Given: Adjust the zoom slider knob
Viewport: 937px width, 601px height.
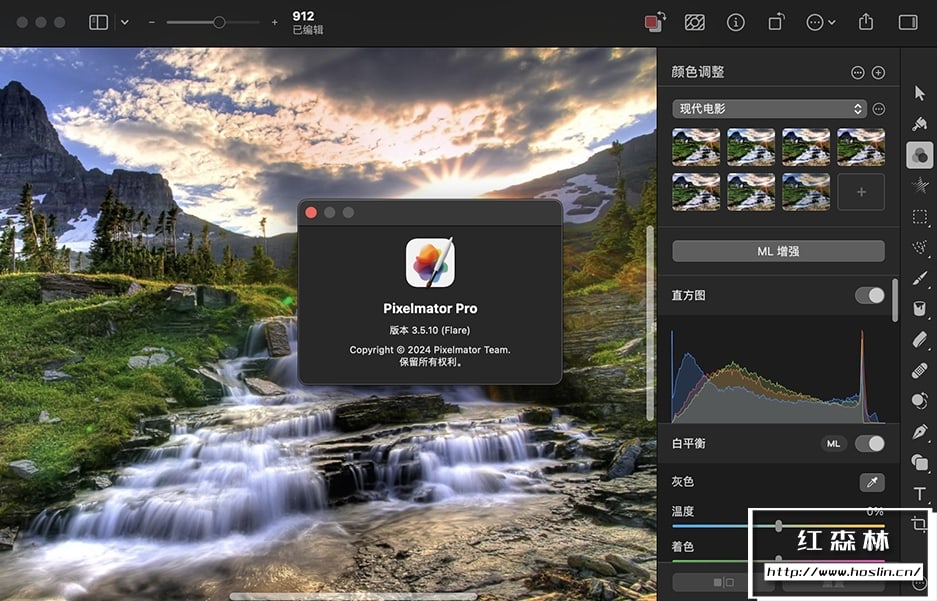Looking at the screenshot, I should 219,23.
